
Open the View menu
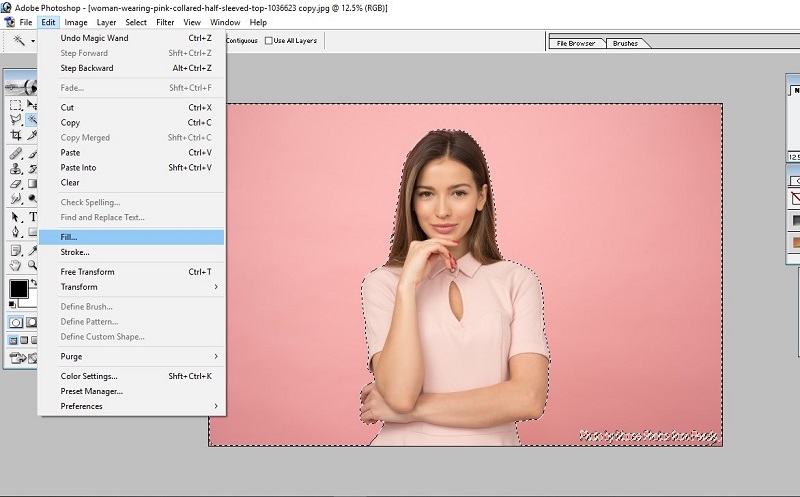click(192, 22)
